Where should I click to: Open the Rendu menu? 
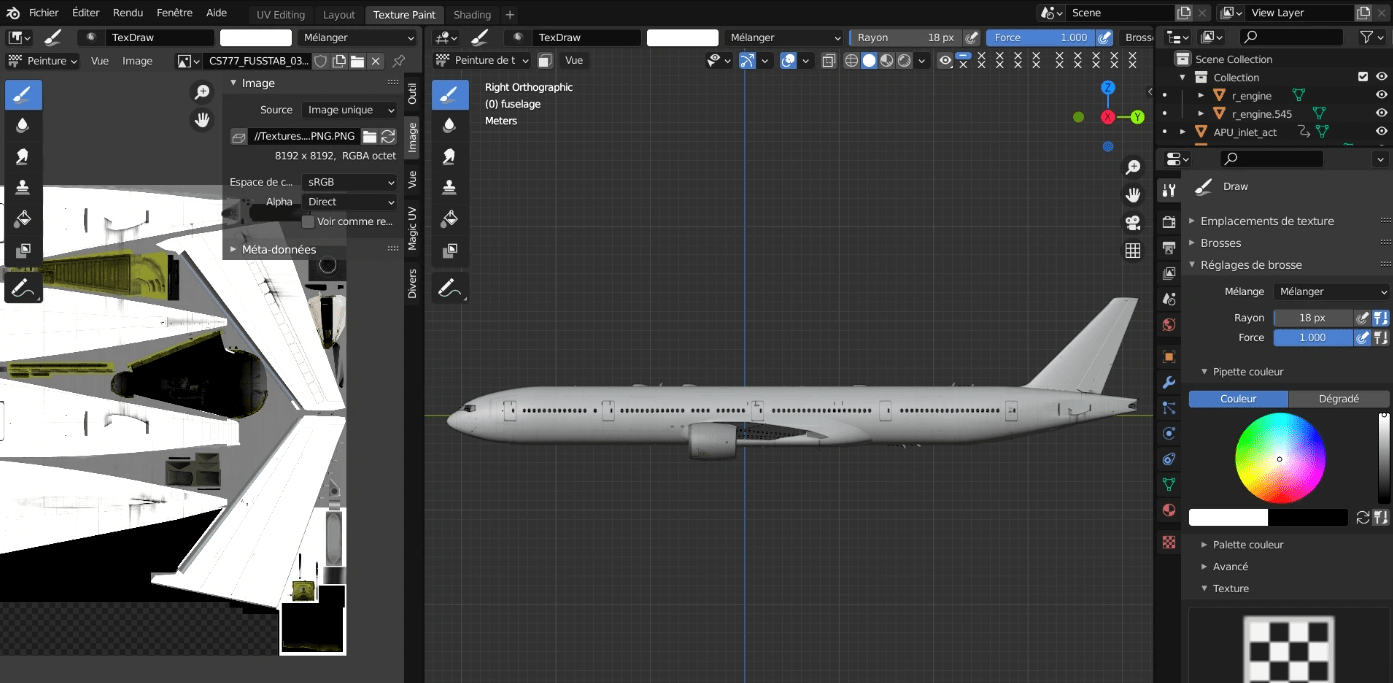point(127,13)
